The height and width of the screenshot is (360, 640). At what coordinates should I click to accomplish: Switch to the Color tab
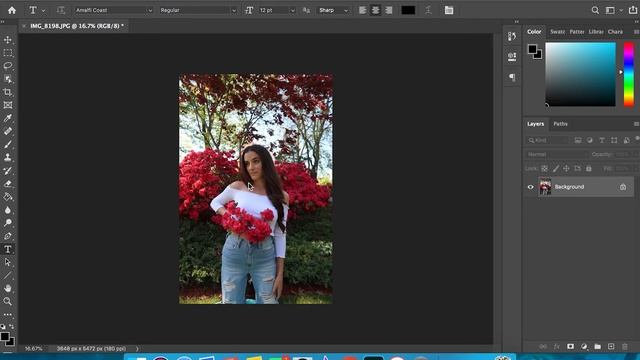tap(534, 31)
